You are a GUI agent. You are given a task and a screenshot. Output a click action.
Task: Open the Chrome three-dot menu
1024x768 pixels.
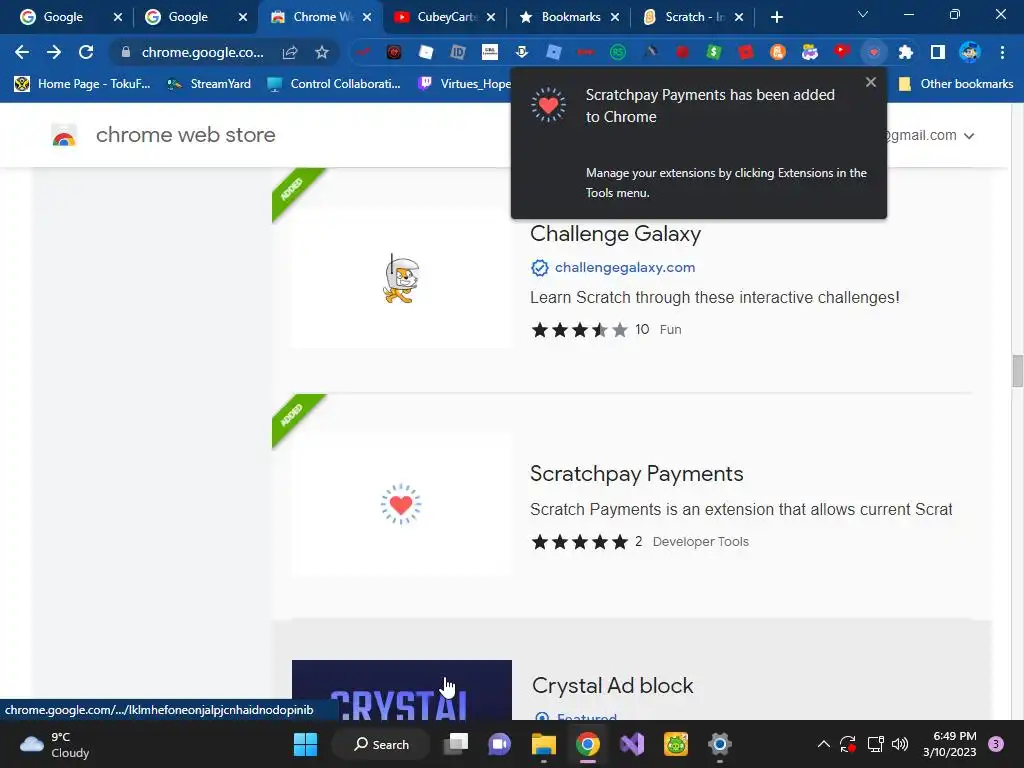[x=1002, y=52]
